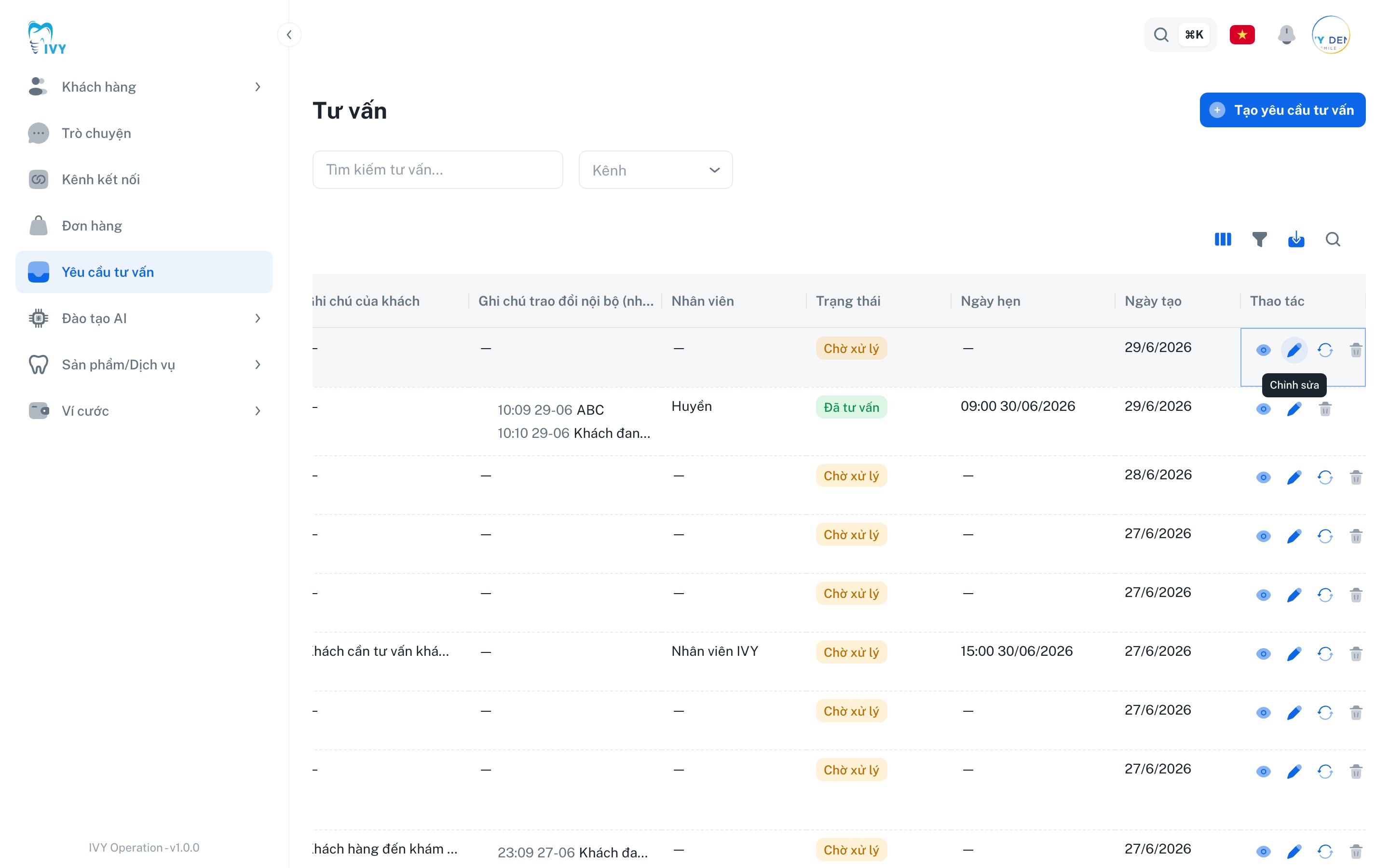Edit the first 29/6/2026 Chờ xử lý row
Image resolution: width=1389 pixels, height=868 pixels.
point(1294,350)
